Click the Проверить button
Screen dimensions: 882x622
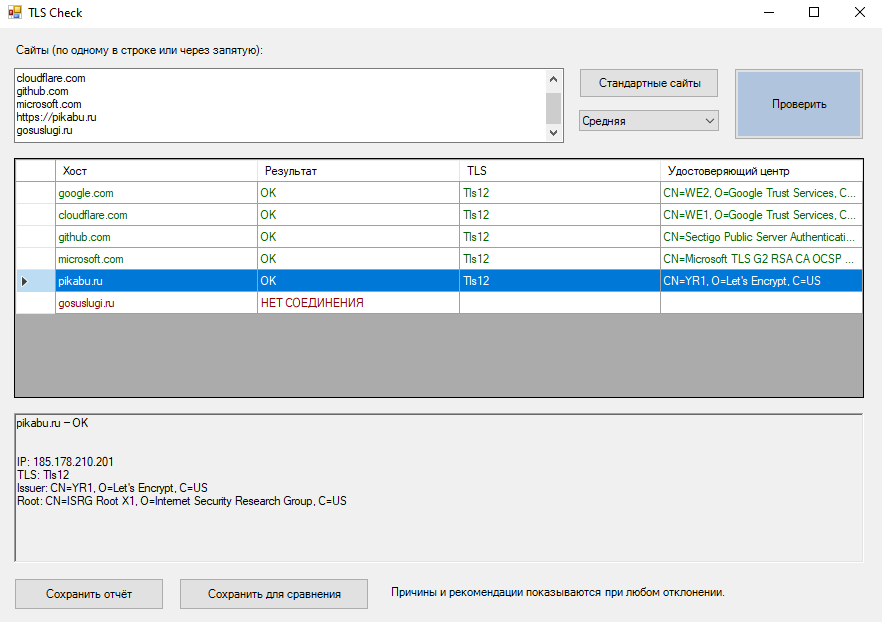tap(799, 104)
